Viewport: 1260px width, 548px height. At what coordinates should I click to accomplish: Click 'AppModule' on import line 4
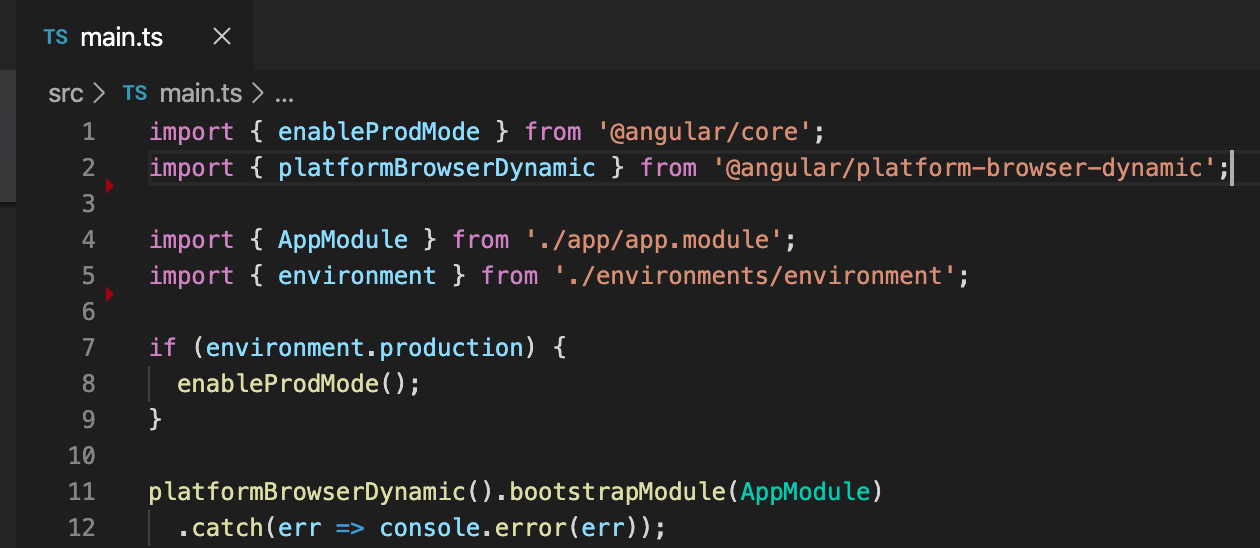(343, 240)
